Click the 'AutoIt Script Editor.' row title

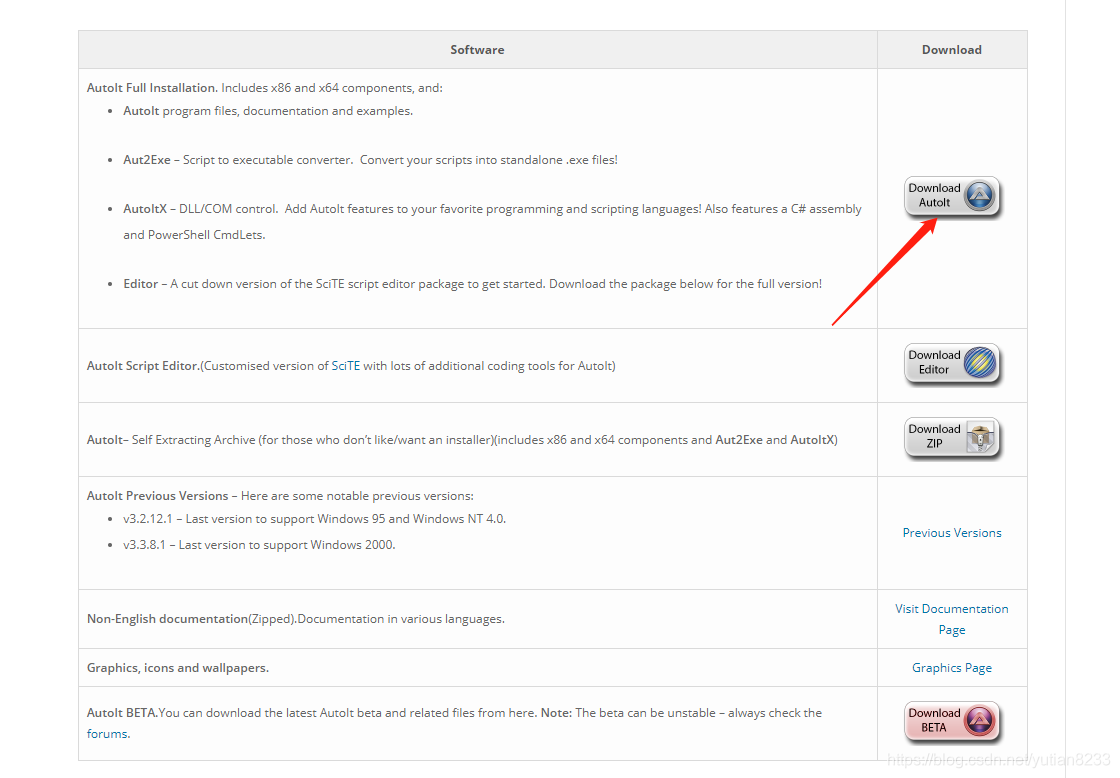coord(144,366)
